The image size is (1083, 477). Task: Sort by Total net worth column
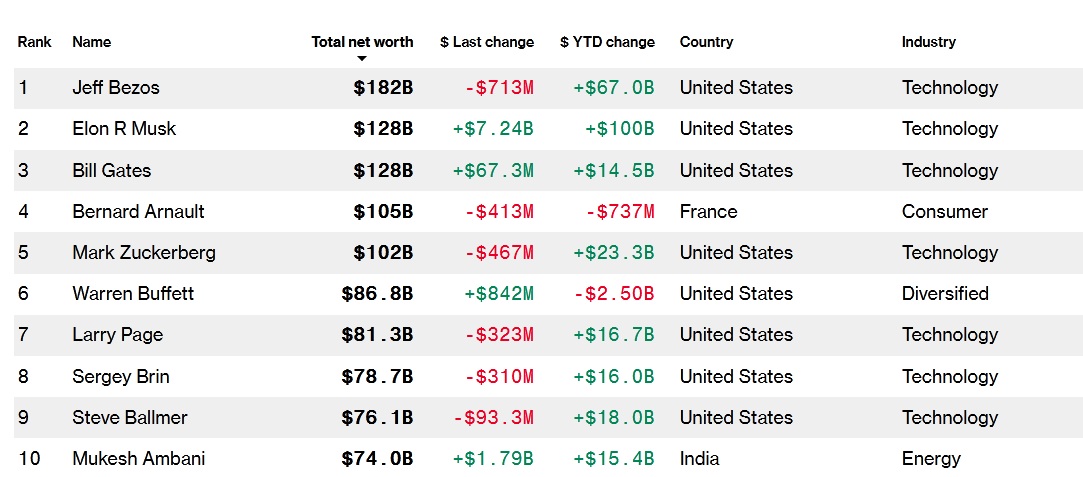362,42
